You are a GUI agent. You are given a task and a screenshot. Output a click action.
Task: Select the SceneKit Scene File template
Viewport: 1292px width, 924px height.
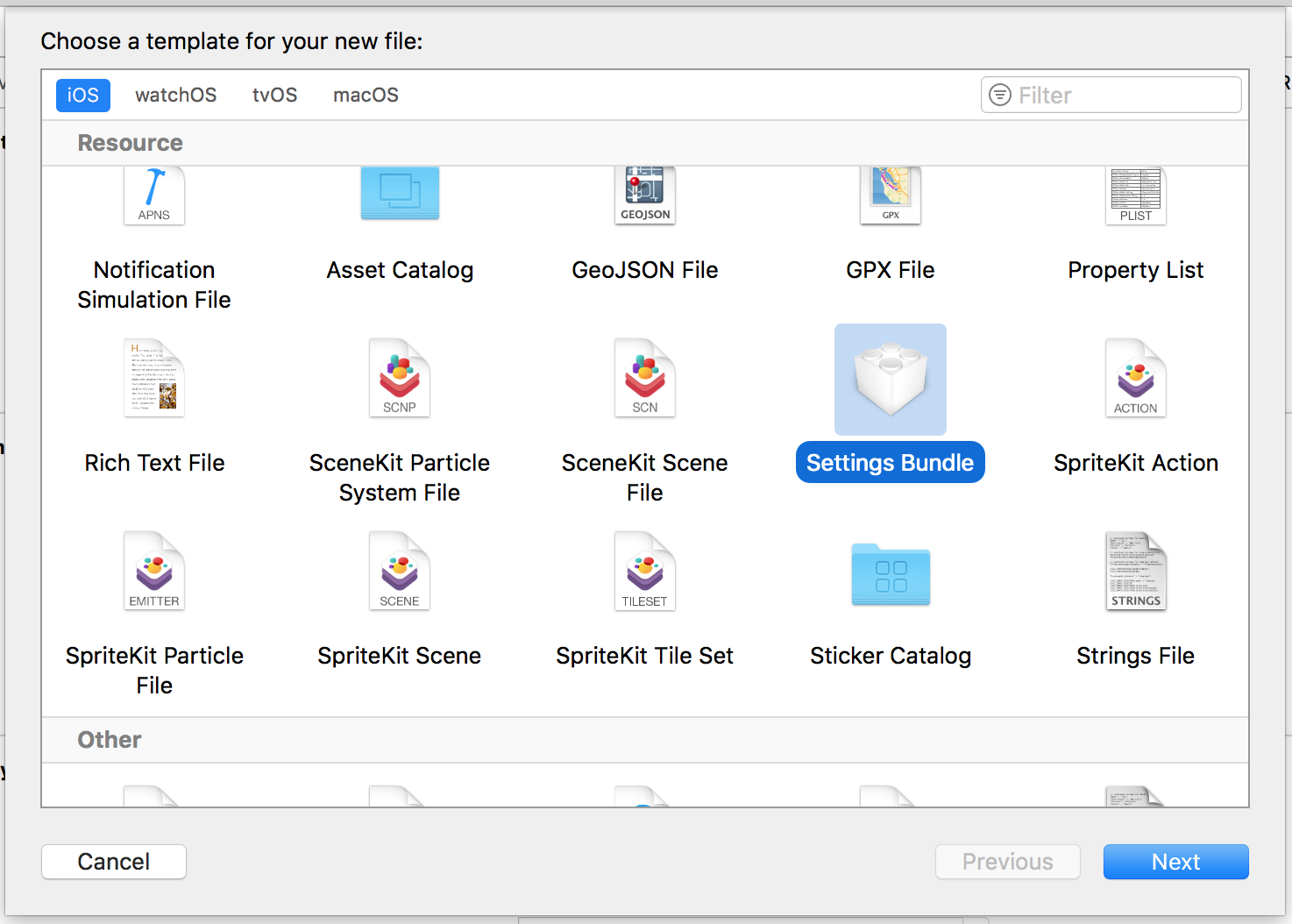click(644, 379)
